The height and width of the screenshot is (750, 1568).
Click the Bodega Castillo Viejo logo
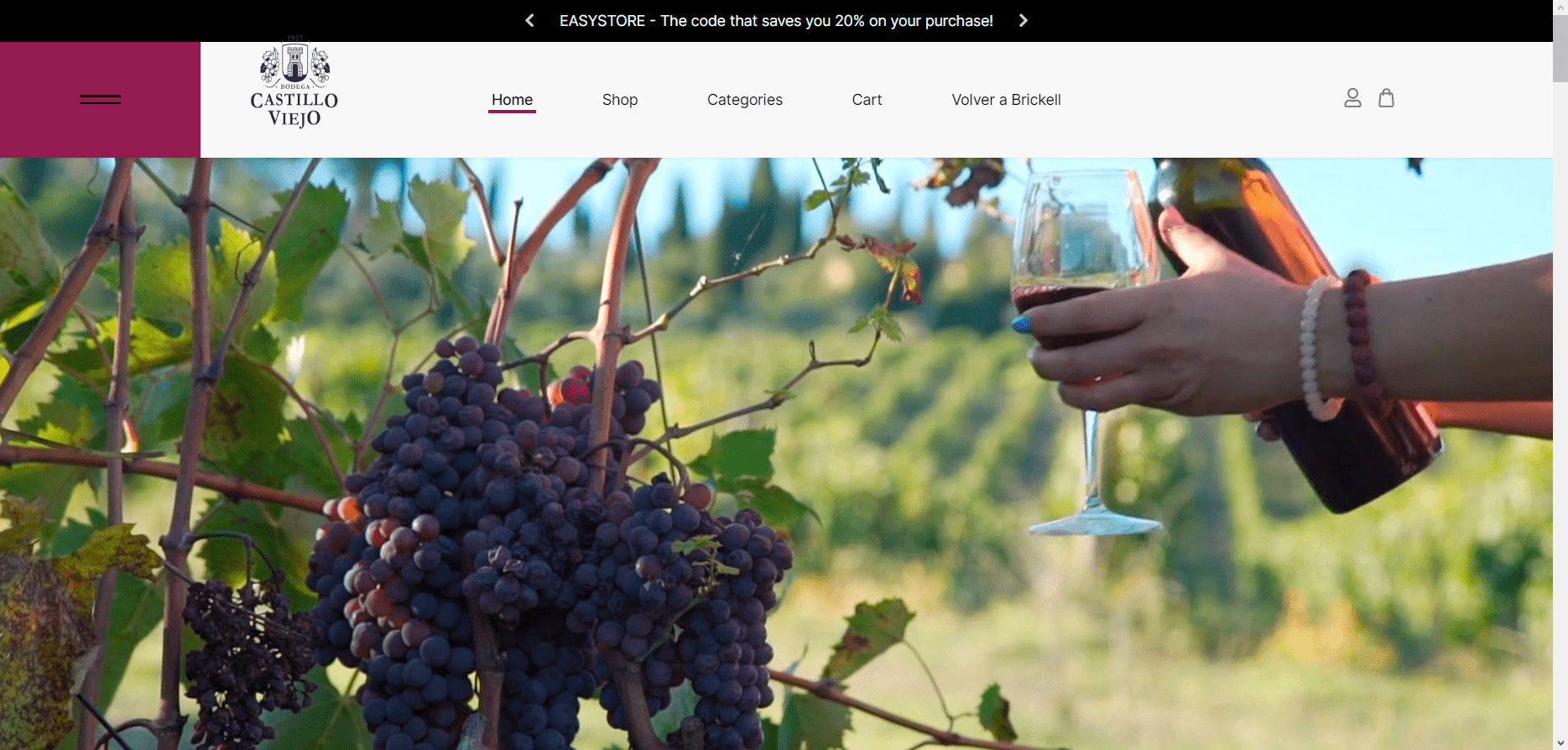tap(294, 84)
